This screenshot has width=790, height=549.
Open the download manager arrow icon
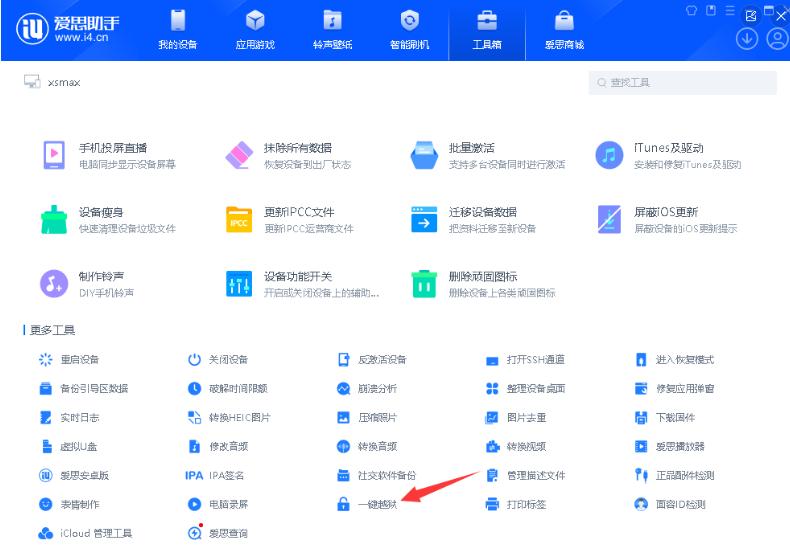747,39
